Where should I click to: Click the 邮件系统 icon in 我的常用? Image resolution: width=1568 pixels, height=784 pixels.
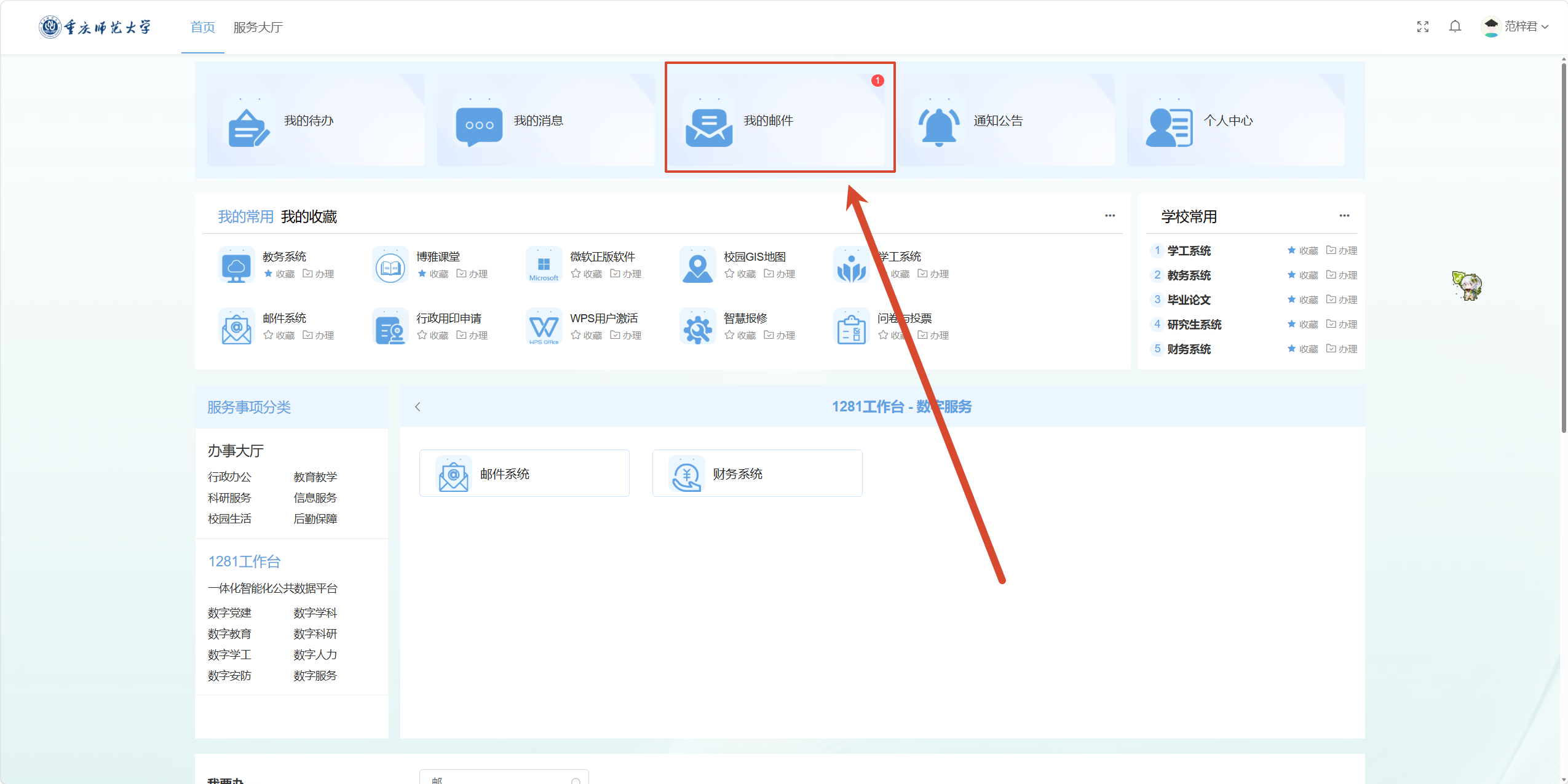coord(237,327)
